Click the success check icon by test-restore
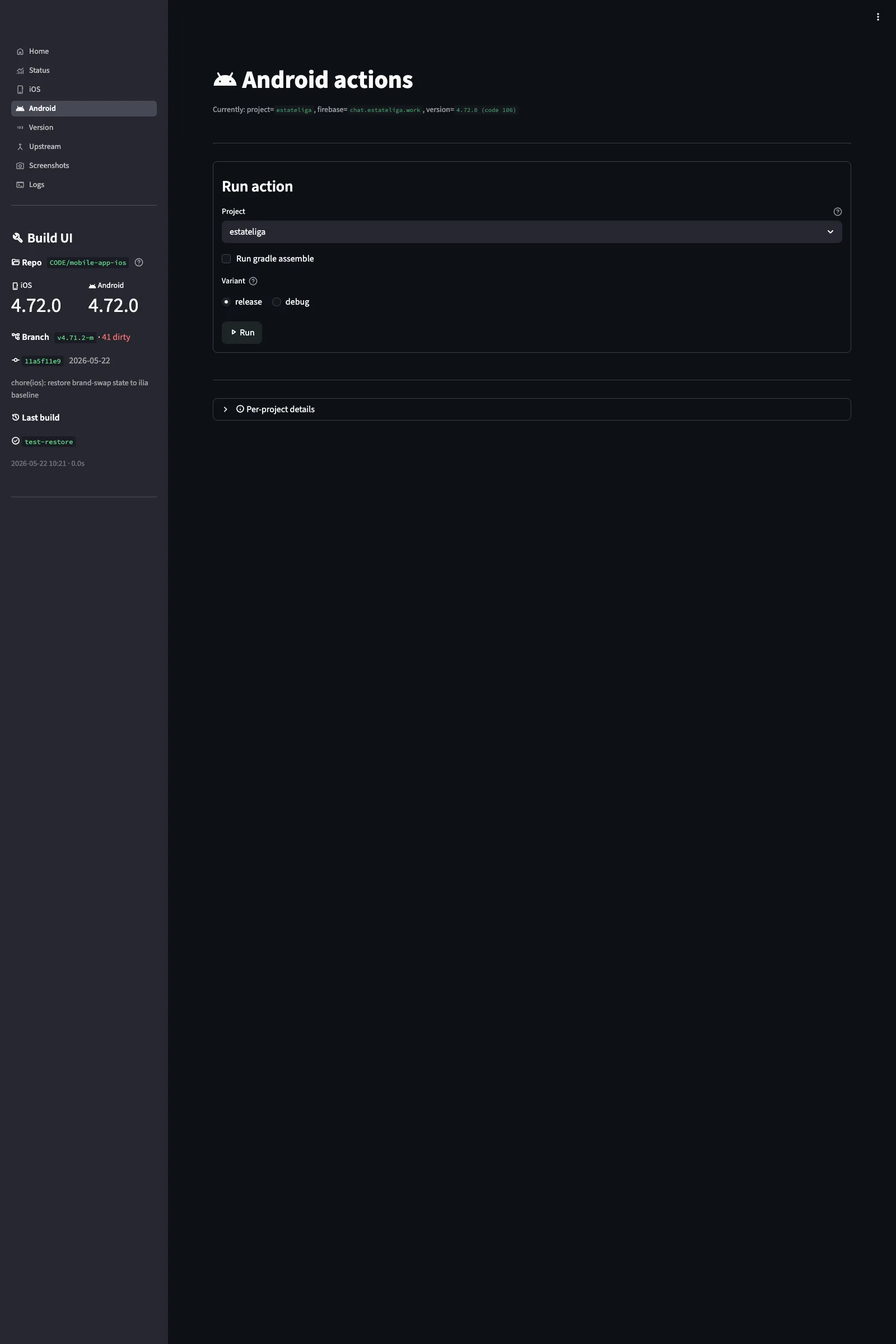The image size is (896, 1344). [x=16, y=441]
